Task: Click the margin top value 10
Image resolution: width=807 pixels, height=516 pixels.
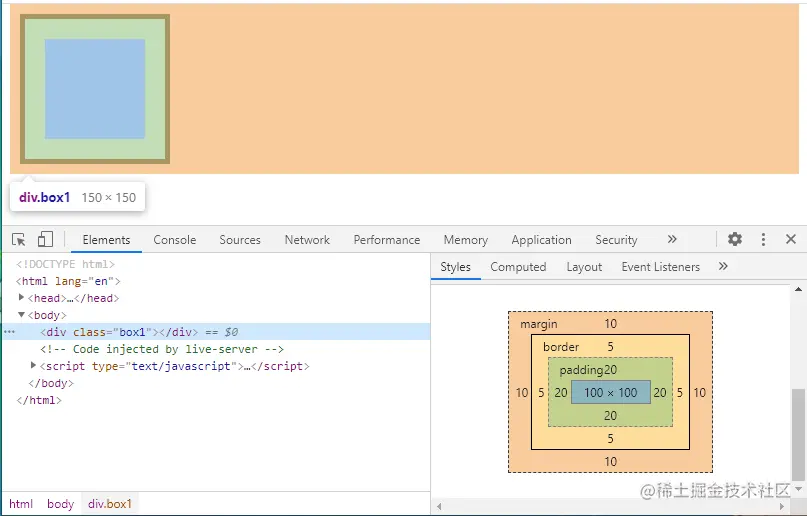Action: 610,324
